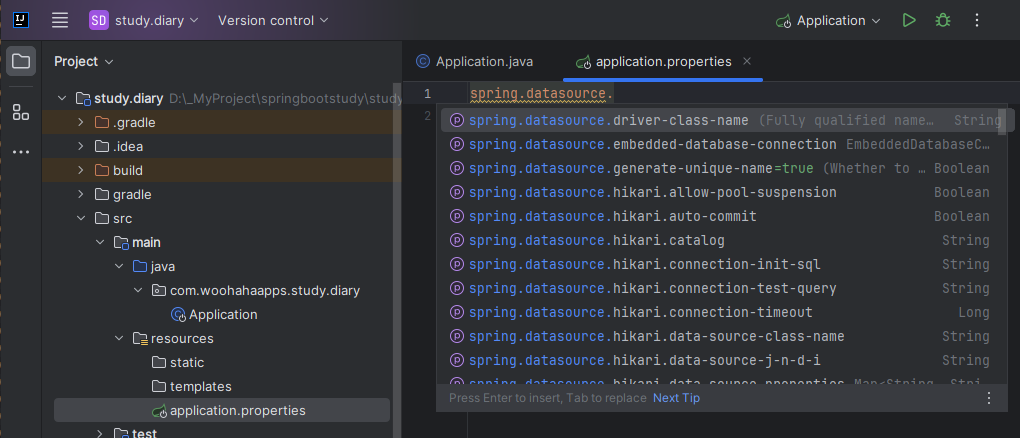The width and height of the screenshot is (1020, 438).
Task: Select the Application class in tree
Action: (222, 314)
